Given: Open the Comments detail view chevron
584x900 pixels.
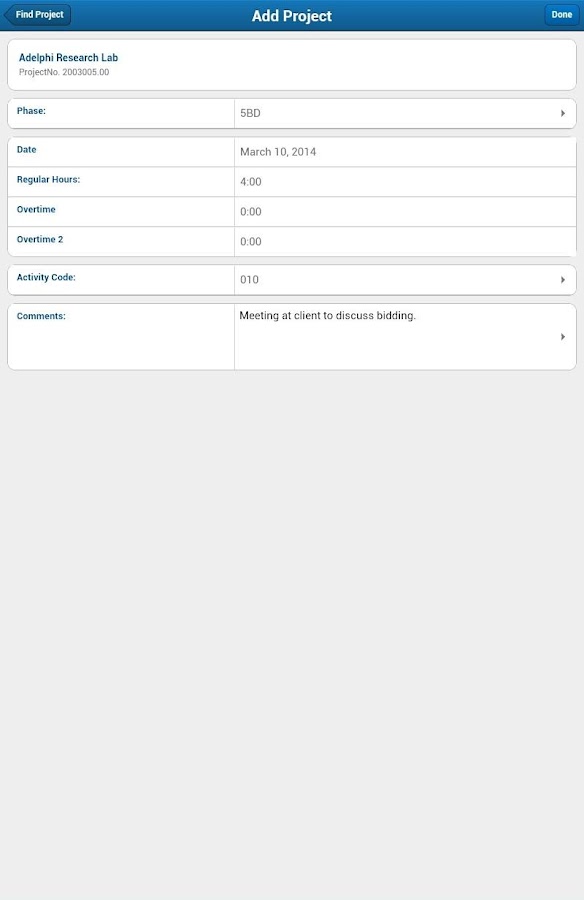Looking at the screenshot, I should tap(562, 336).
